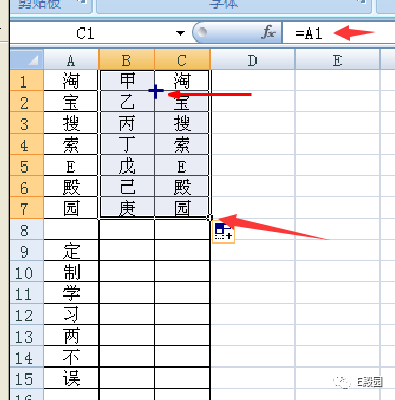395x400 pixels.
Task: Select row 4 header
Action: coord(27,144)
